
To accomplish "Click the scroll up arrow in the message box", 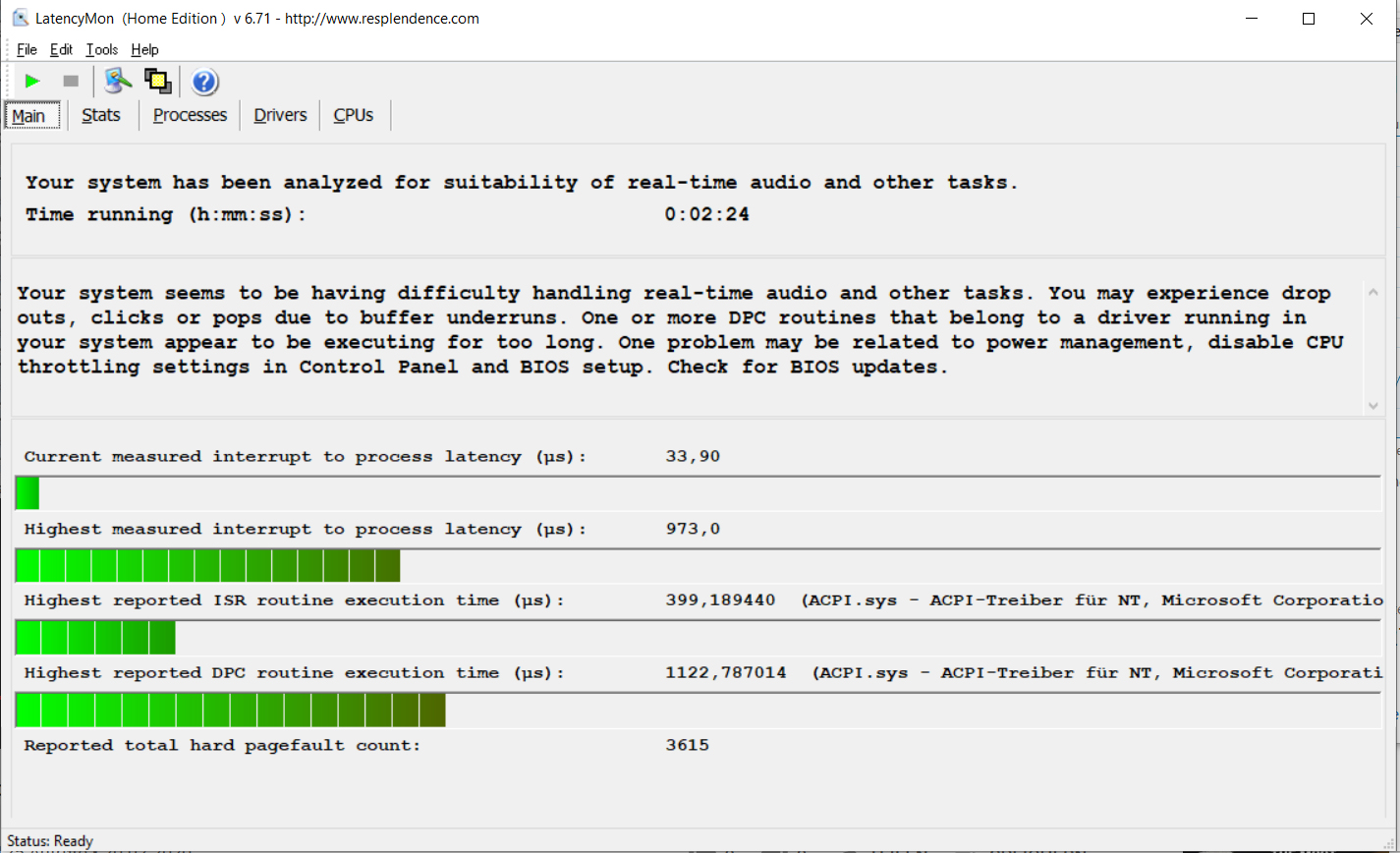I will 1372,292.
